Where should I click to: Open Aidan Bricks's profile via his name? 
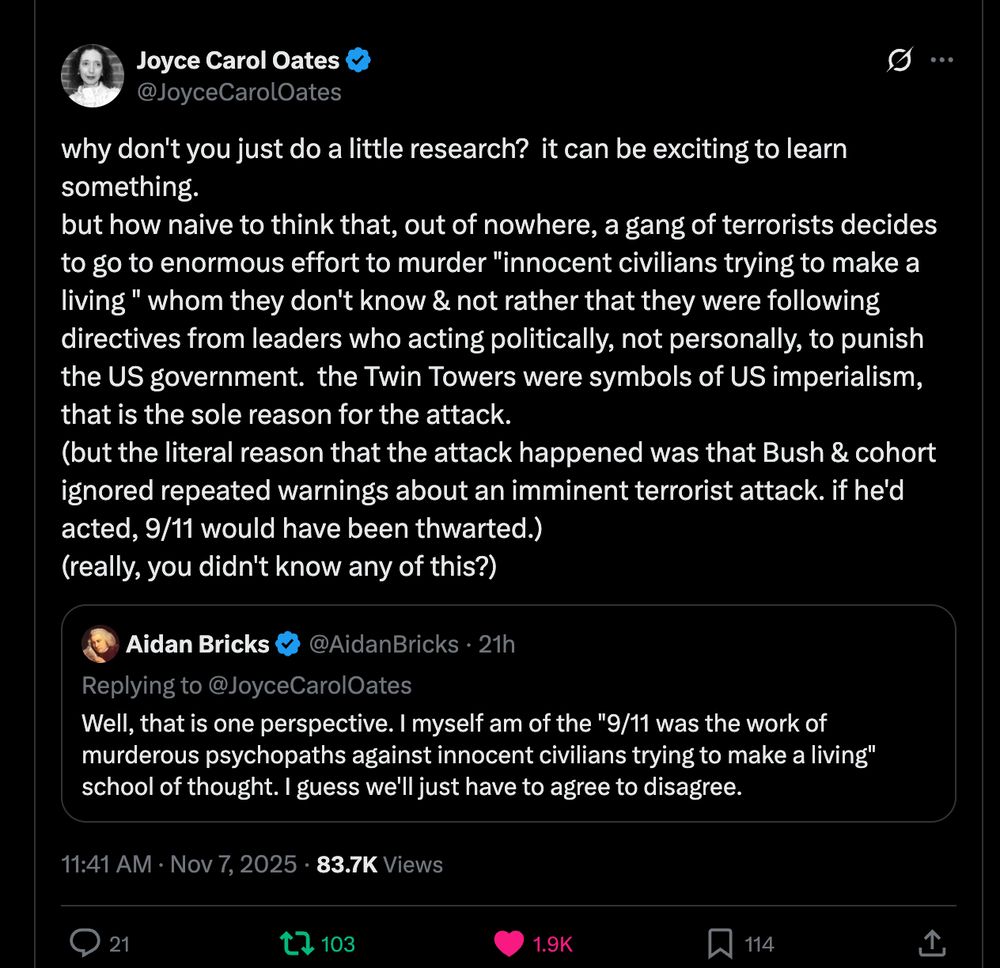pos(197,644)
